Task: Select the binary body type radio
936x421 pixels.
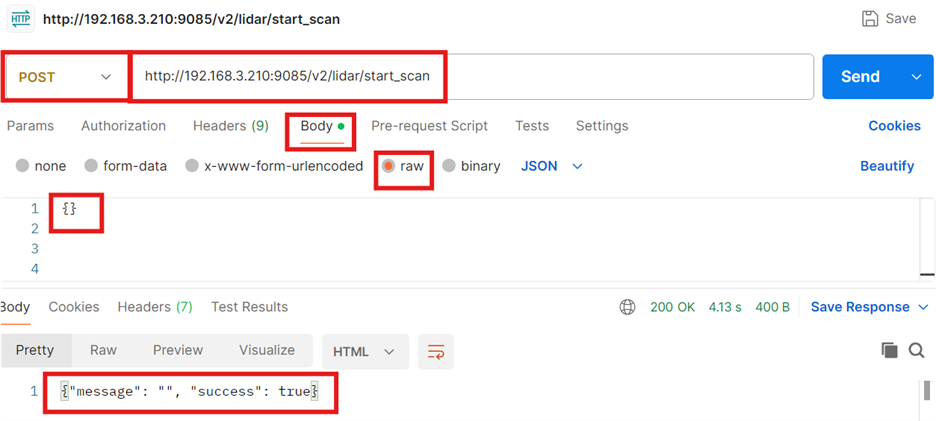Action: pyautogui.click(x=449, y=166)
